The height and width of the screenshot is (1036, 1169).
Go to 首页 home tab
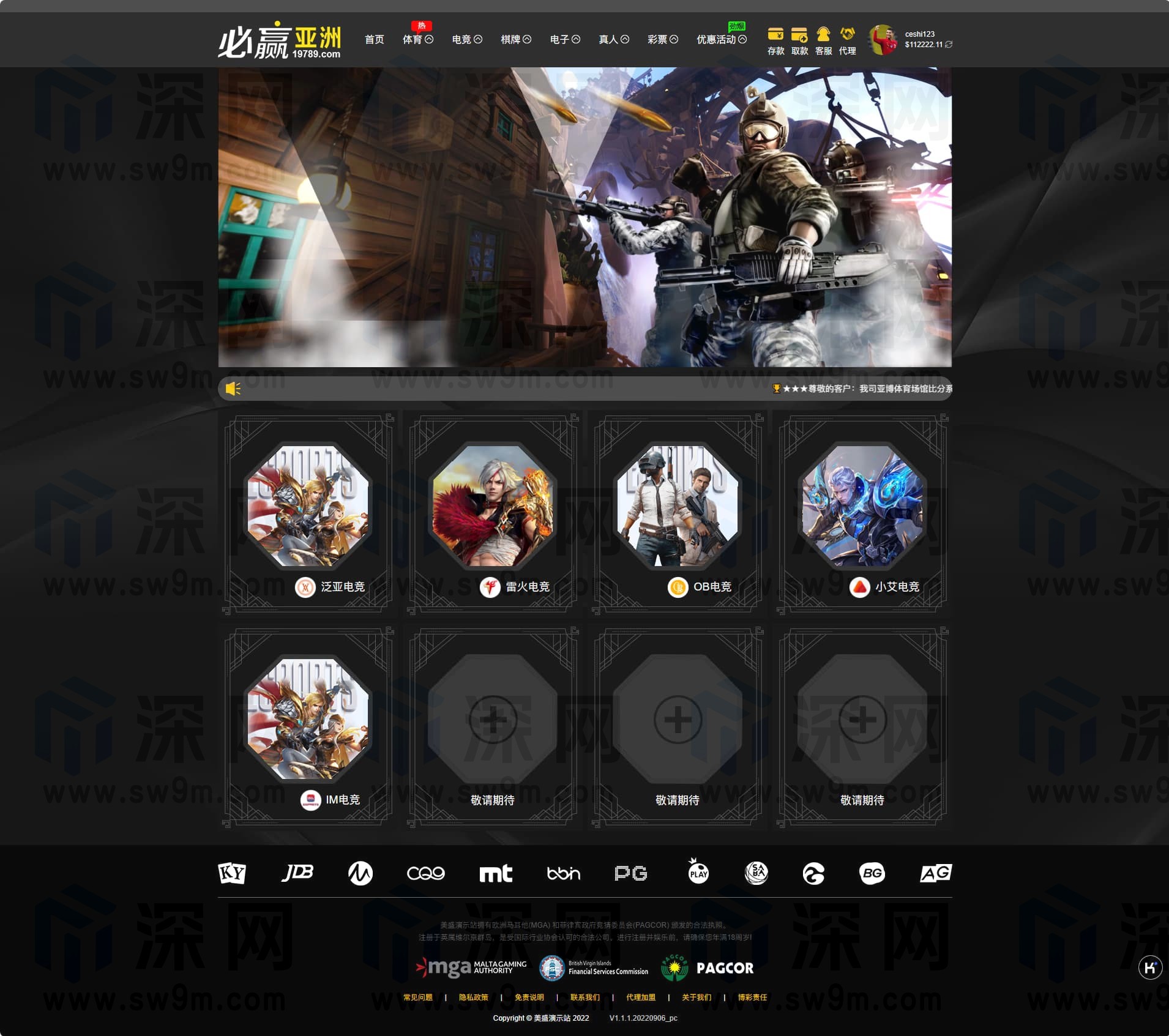point(374,40)
